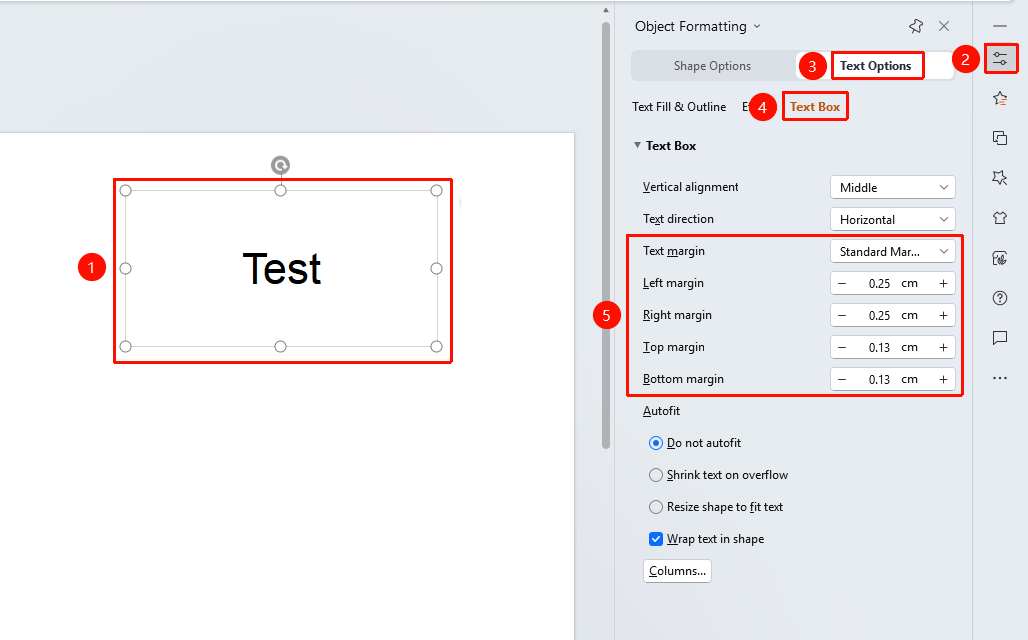Pin the Object Formatting panel

tap(916, 26)
